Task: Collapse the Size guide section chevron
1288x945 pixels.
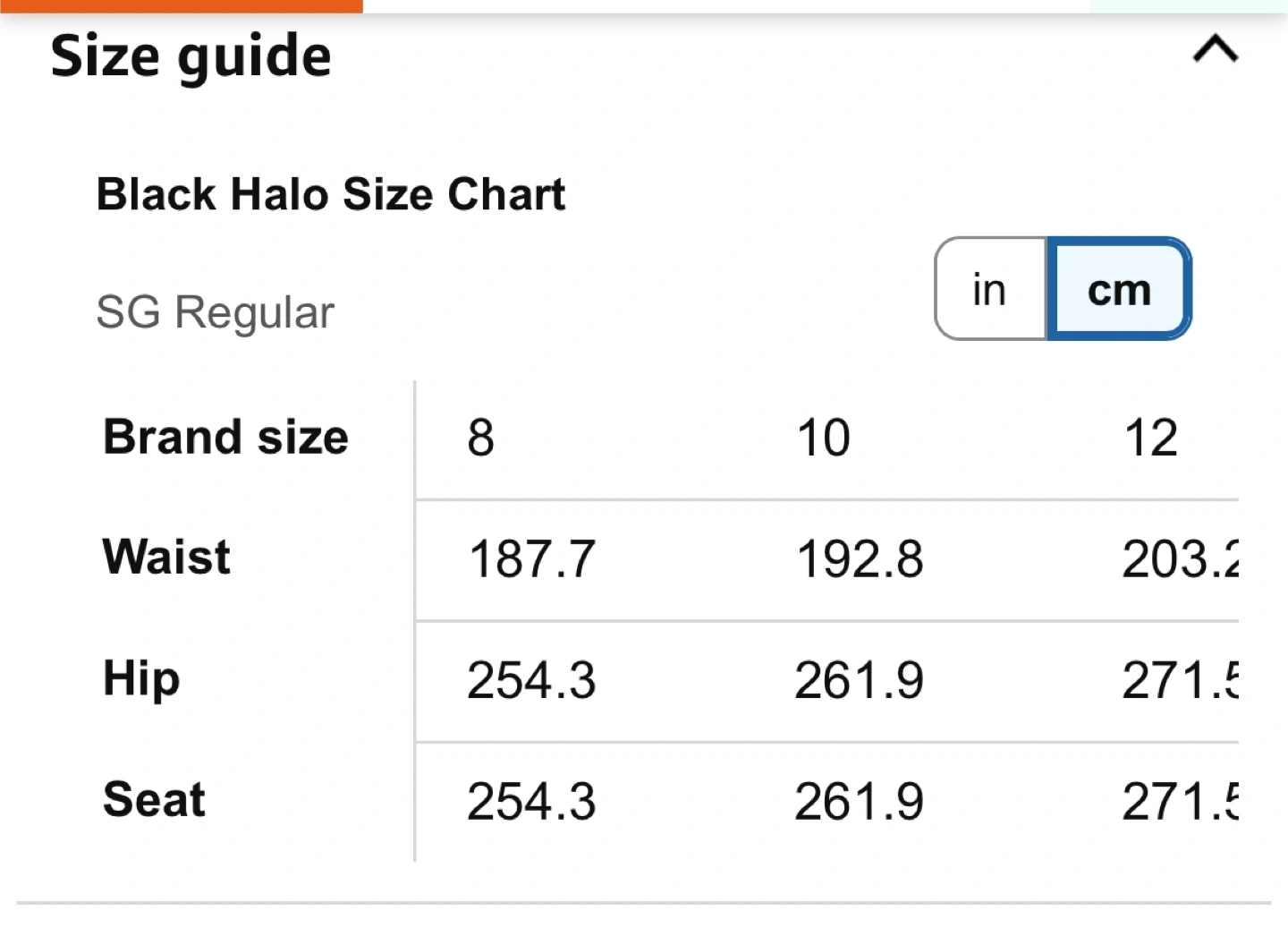Action: [x=1215, y=50]
